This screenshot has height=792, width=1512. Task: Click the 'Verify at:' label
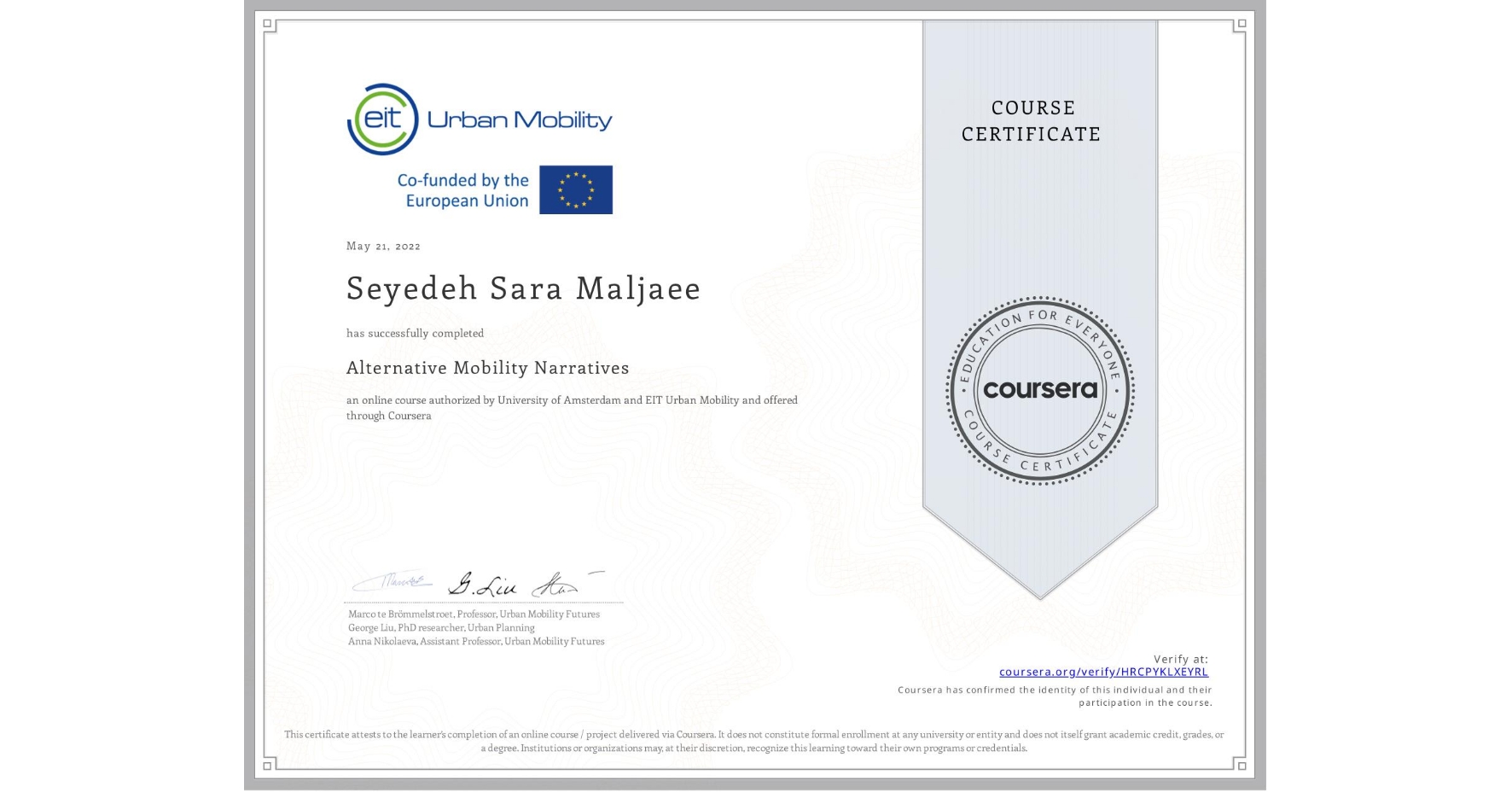click(1180, 658)
